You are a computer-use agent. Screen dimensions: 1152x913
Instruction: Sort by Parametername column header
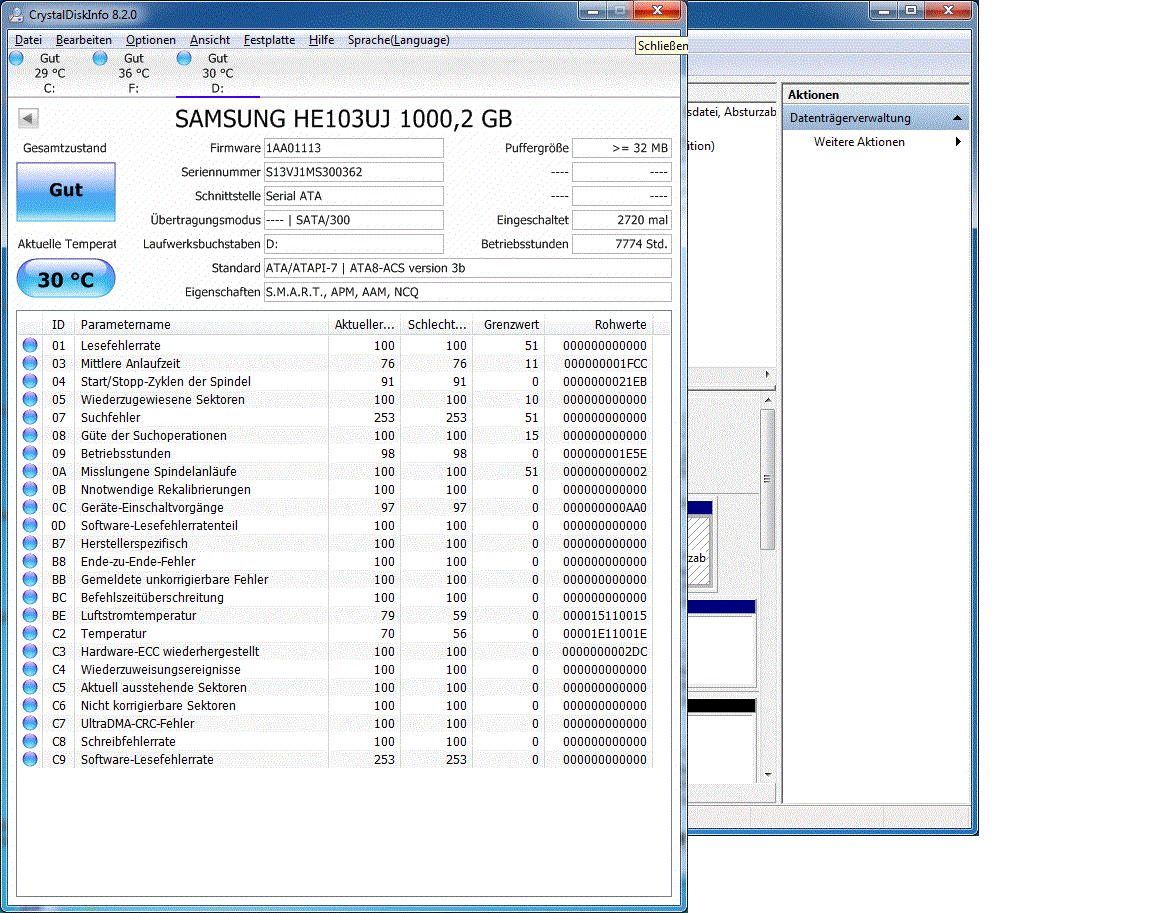point(201,324)
